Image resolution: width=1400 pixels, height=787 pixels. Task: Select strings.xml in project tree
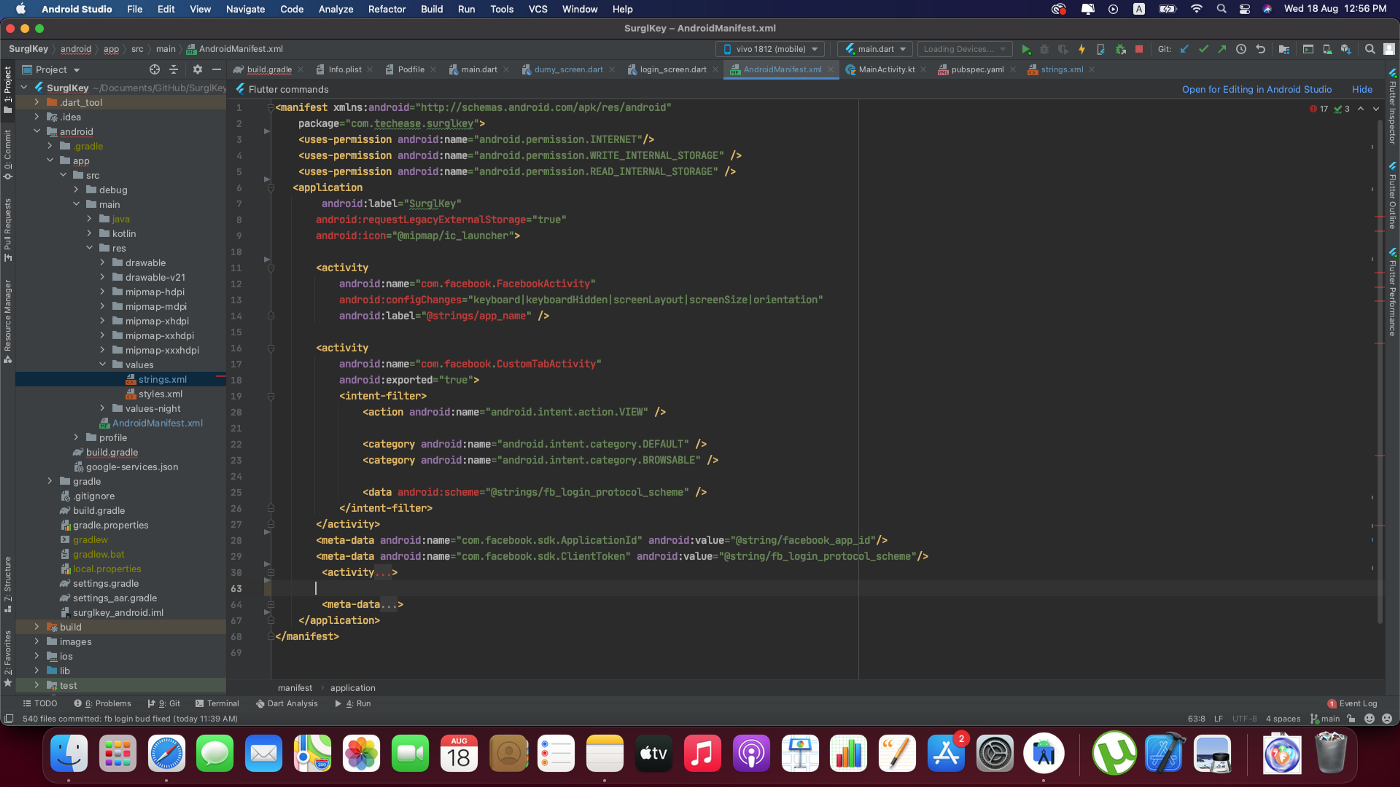click(162, 379)
